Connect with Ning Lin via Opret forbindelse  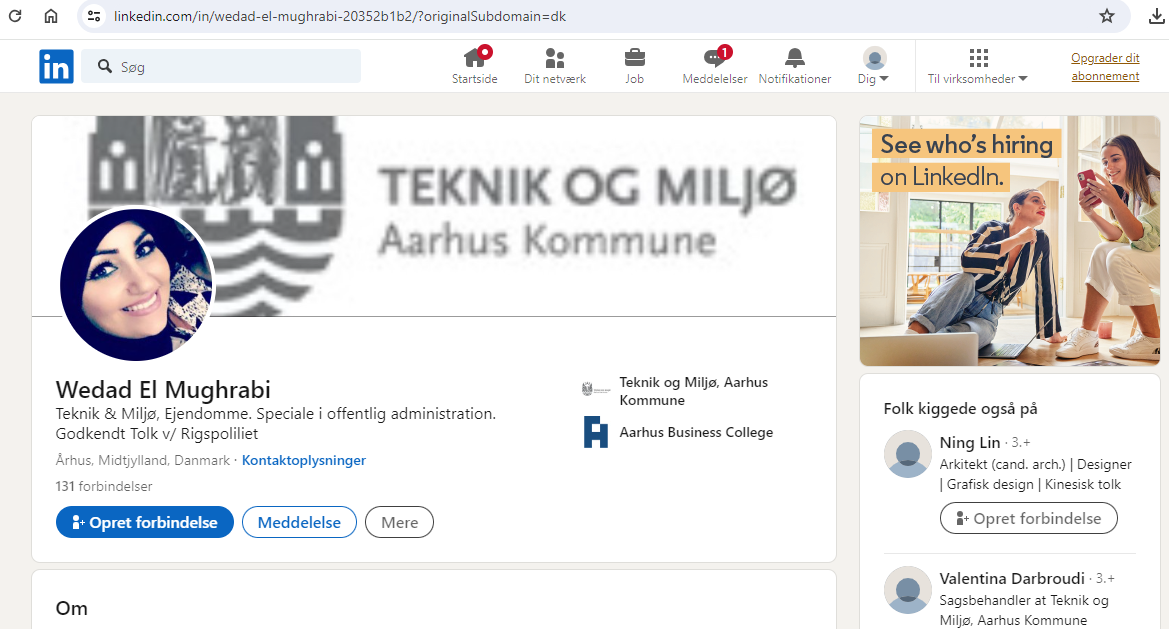[1028, 518]
